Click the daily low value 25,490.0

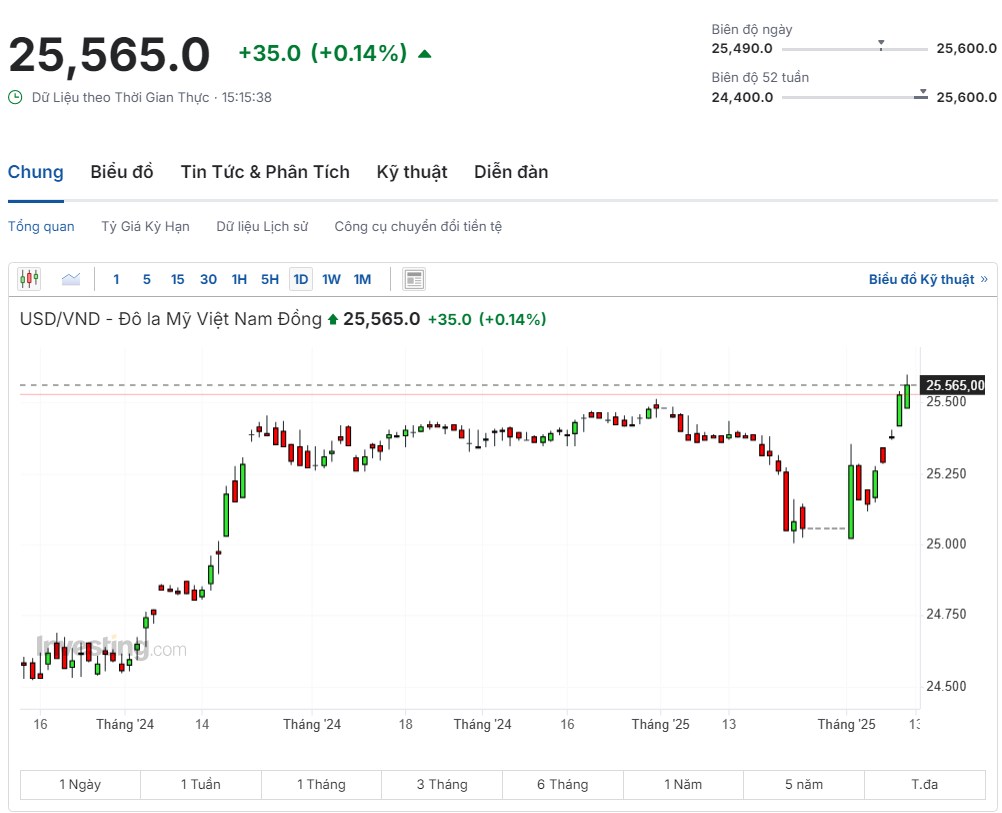742,48
